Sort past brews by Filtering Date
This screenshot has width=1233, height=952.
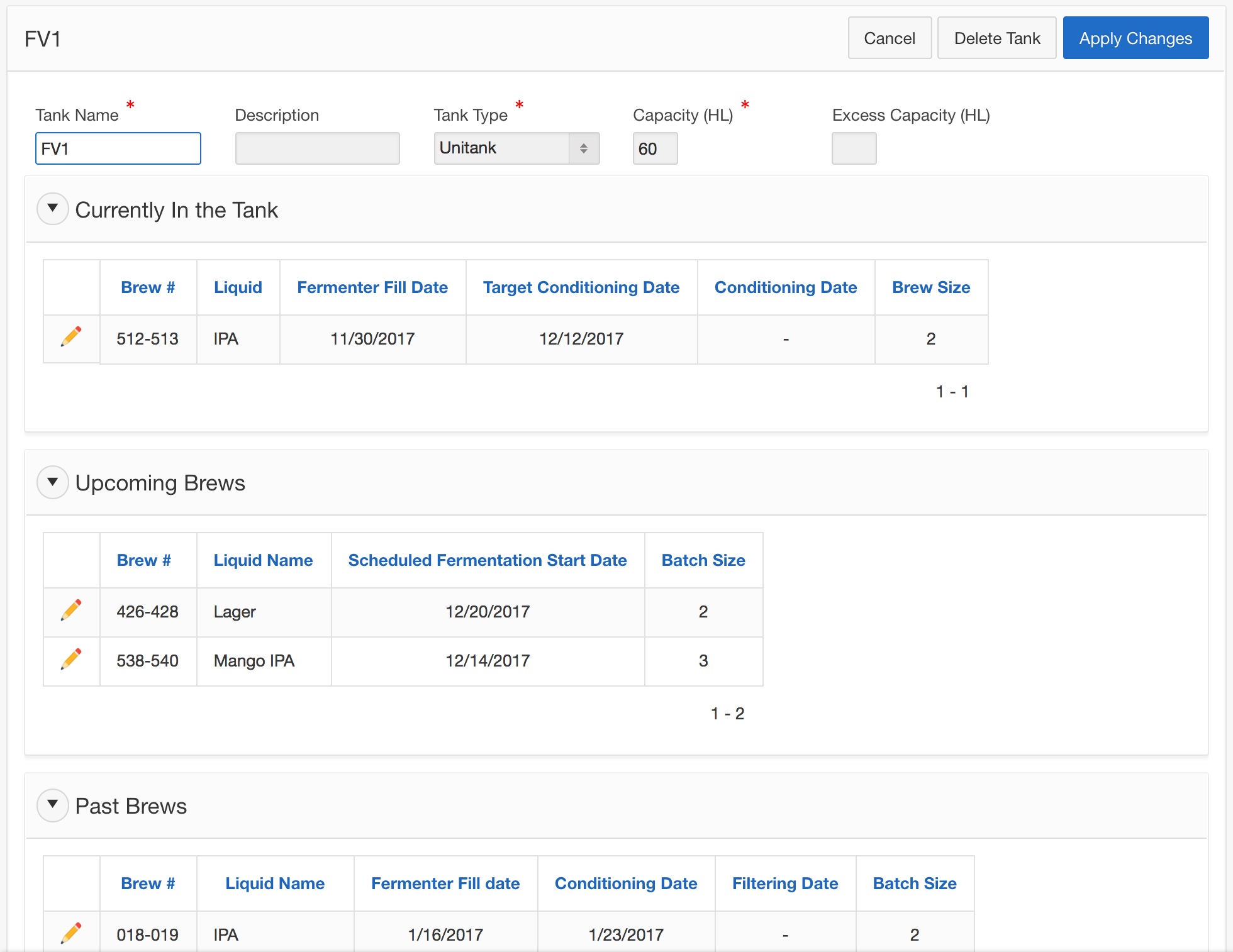pos(784,883)
